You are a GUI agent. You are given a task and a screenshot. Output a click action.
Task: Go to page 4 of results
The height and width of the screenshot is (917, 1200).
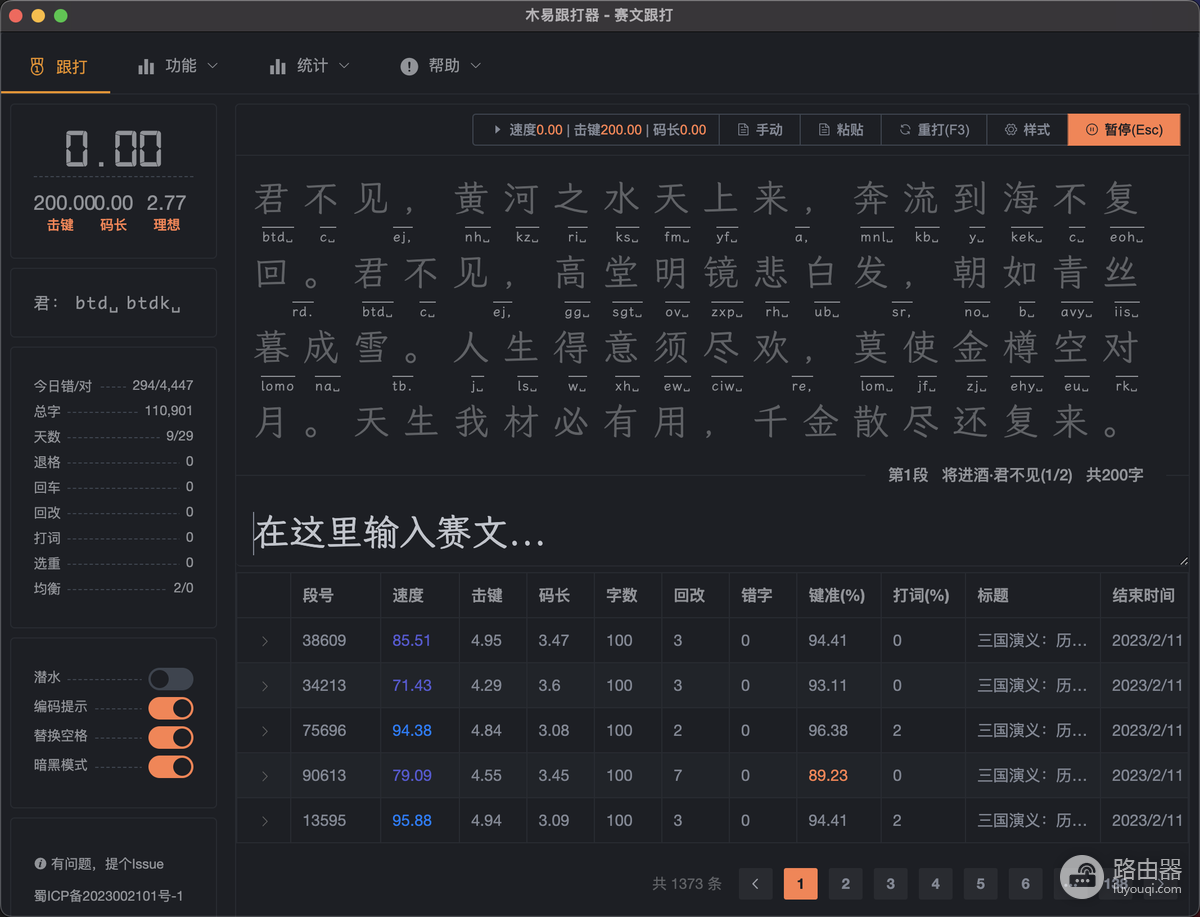(x=936, y=884)
